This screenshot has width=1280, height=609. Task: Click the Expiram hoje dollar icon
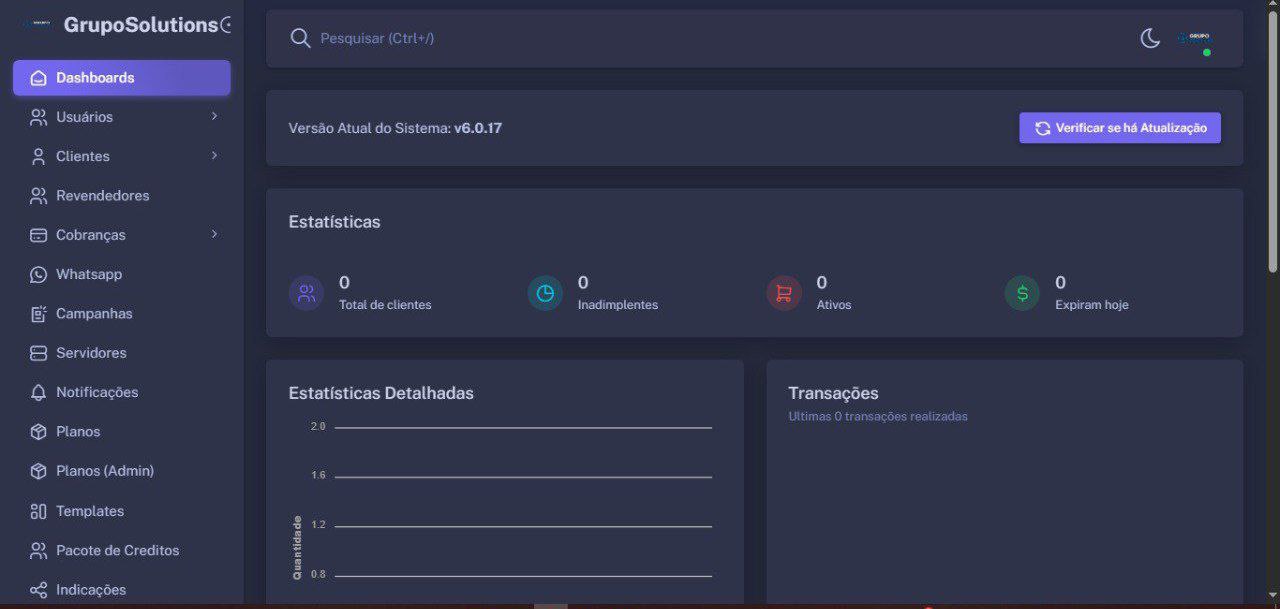[1022, 293]
